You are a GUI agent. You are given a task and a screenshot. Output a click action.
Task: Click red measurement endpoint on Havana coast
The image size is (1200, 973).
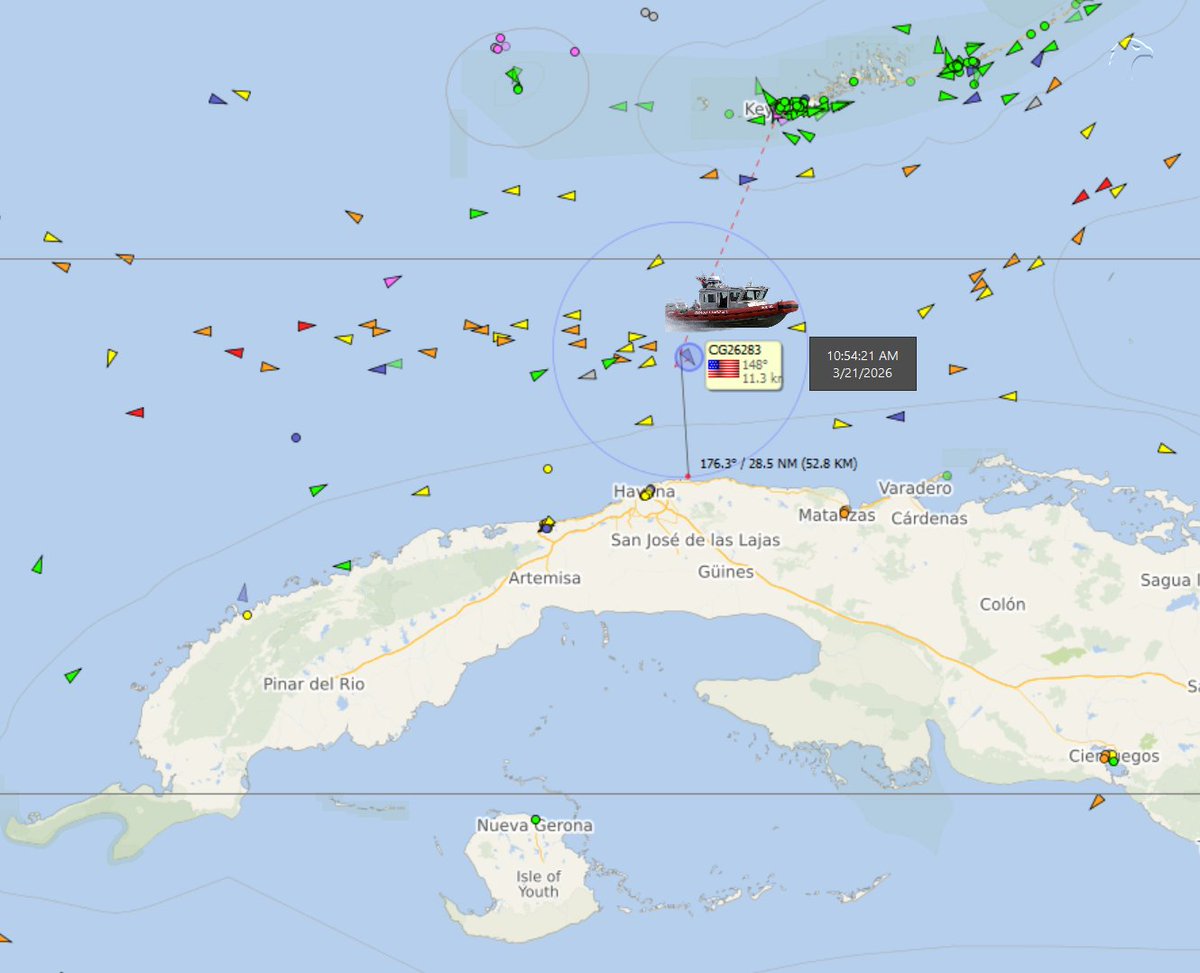[x=688, y=476]
